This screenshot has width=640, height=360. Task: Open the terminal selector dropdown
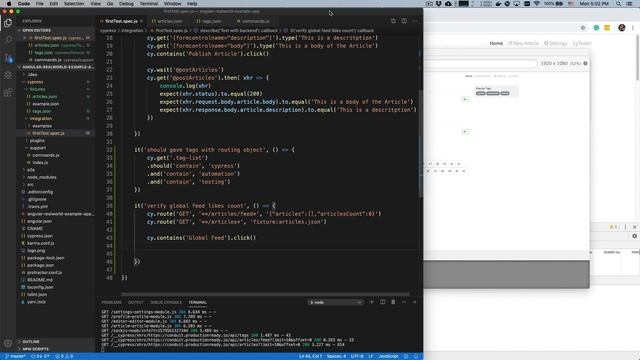click(x=335, y=302)
